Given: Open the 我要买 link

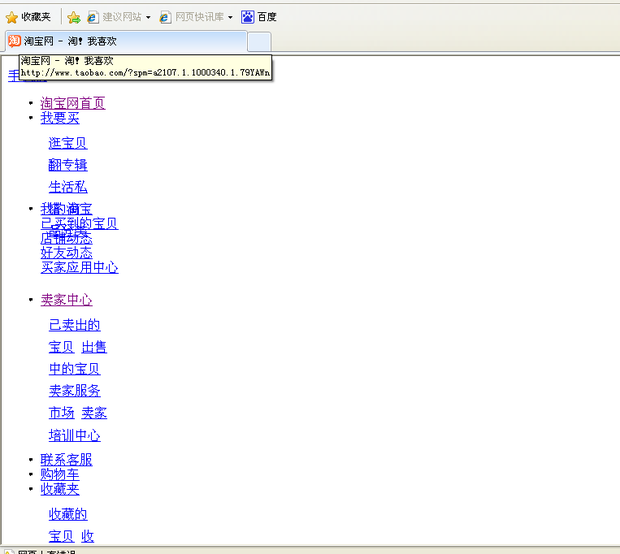Looking at the screenshot, I should (59, 118).
